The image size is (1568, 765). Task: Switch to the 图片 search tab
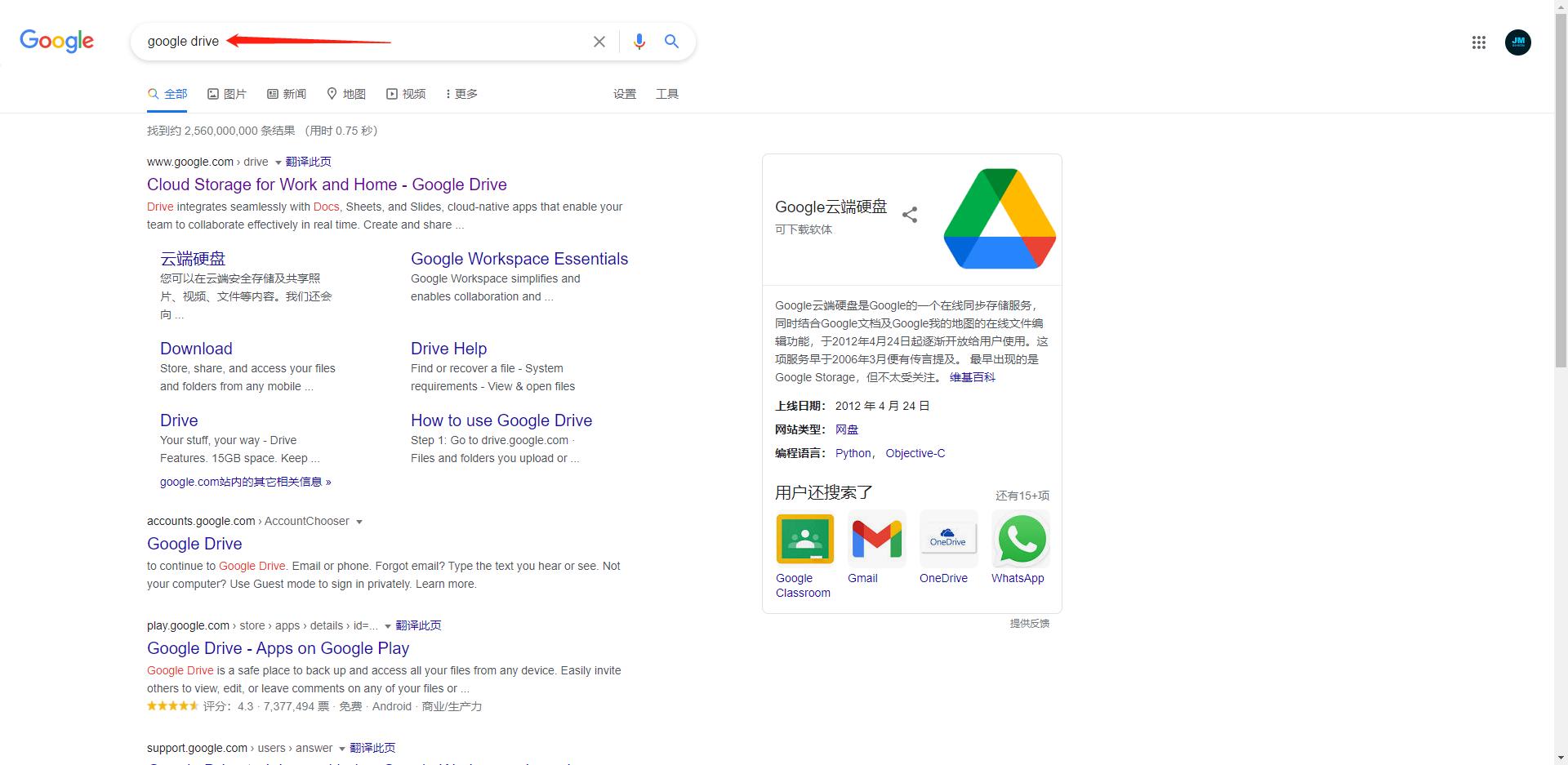coord(227,93)
